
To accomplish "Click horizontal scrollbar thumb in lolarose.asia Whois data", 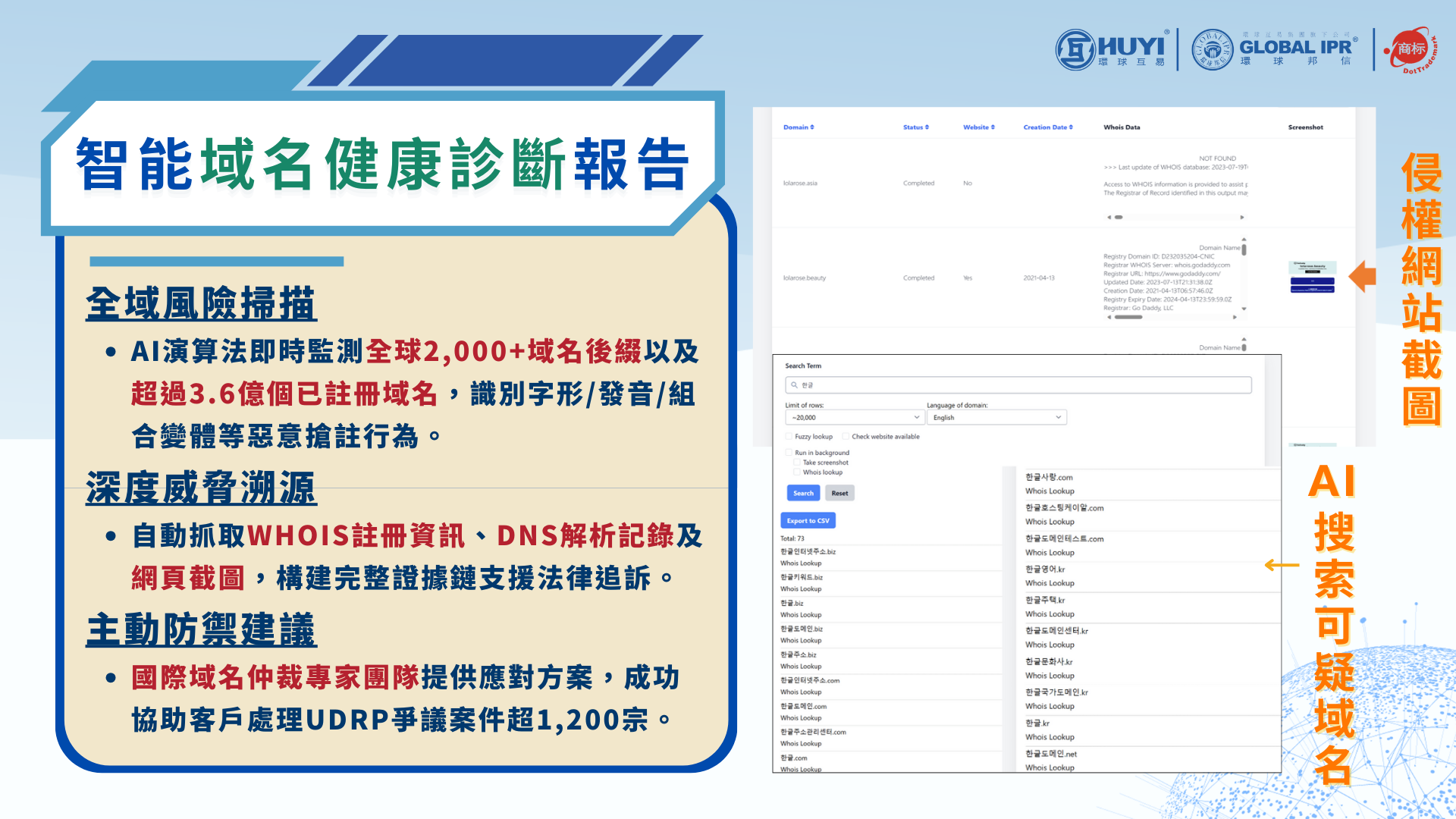I will pos(1119,218).
